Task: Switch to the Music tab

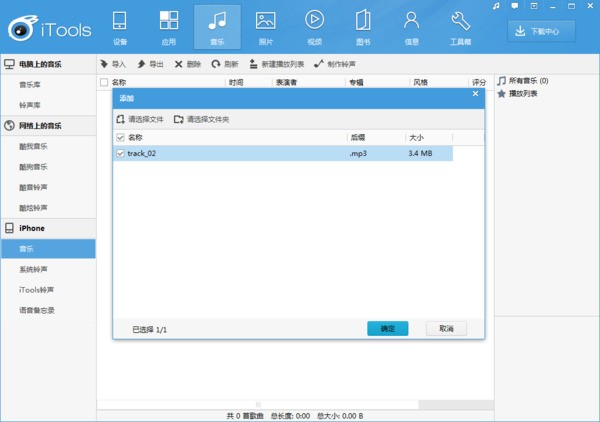Action: tap(217, 27)
